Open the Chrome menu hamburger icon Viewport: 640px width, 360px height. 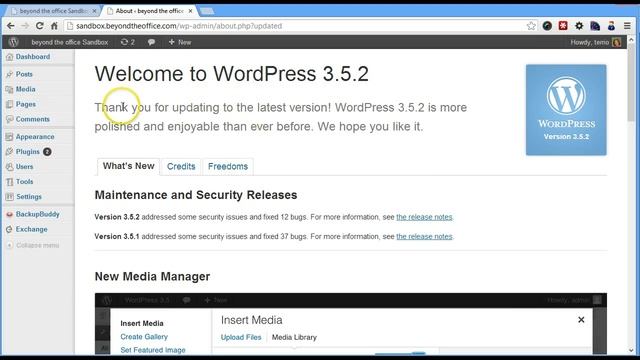627,26
